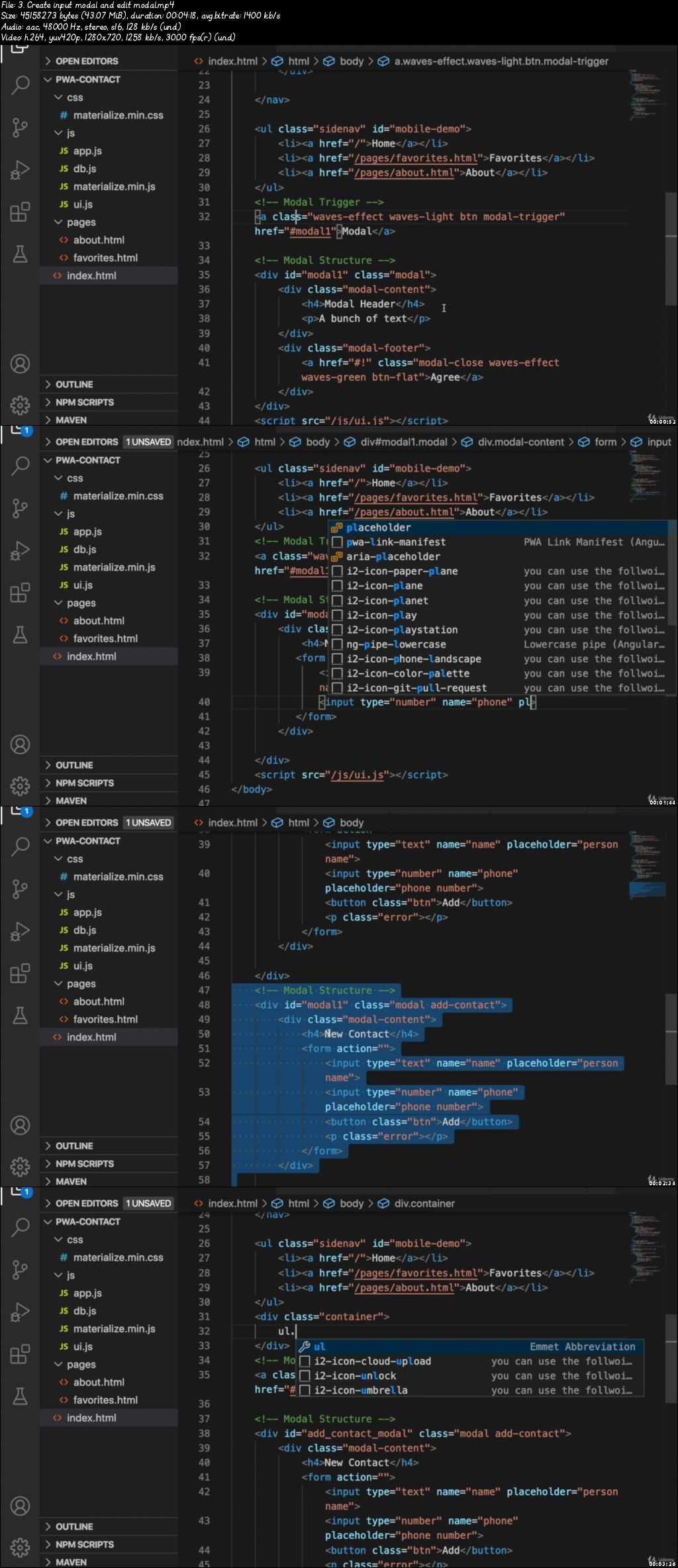Click property icon beside 'aria-placeholder' suggestion
The width and height of the screenshot is (678, 1568).
[x=337, y=557]
